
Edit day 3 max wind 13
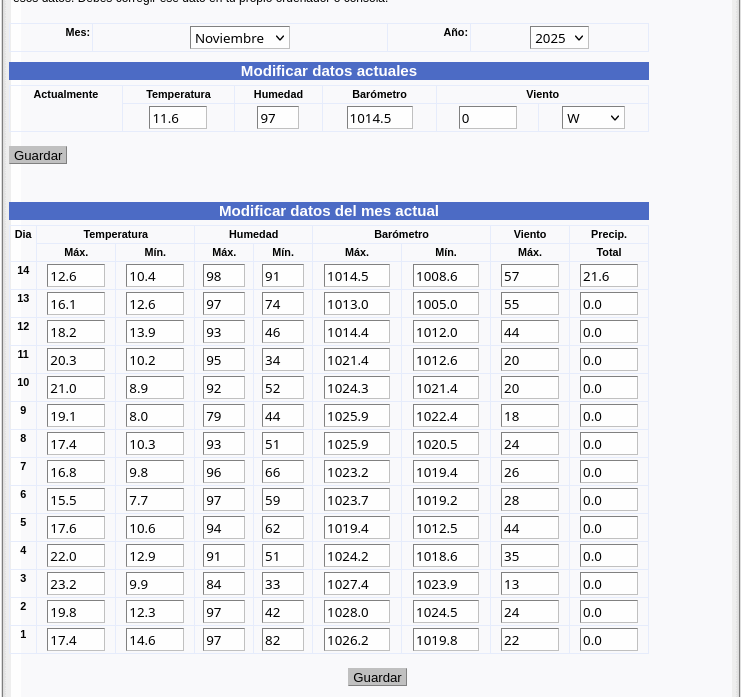coord(530,584)
